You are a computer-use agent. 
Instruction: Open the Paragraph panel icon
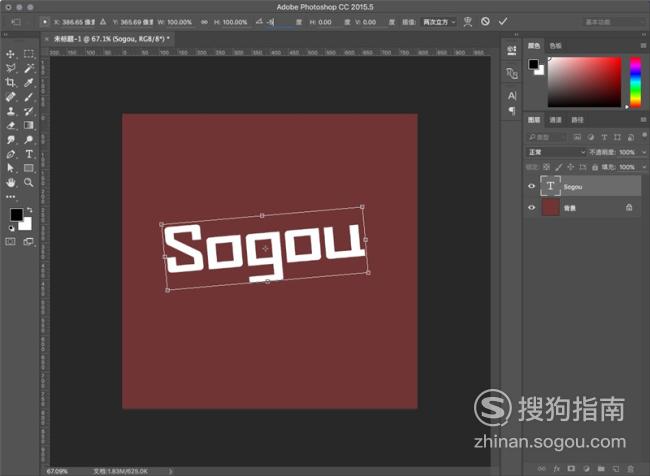(512, 111)
